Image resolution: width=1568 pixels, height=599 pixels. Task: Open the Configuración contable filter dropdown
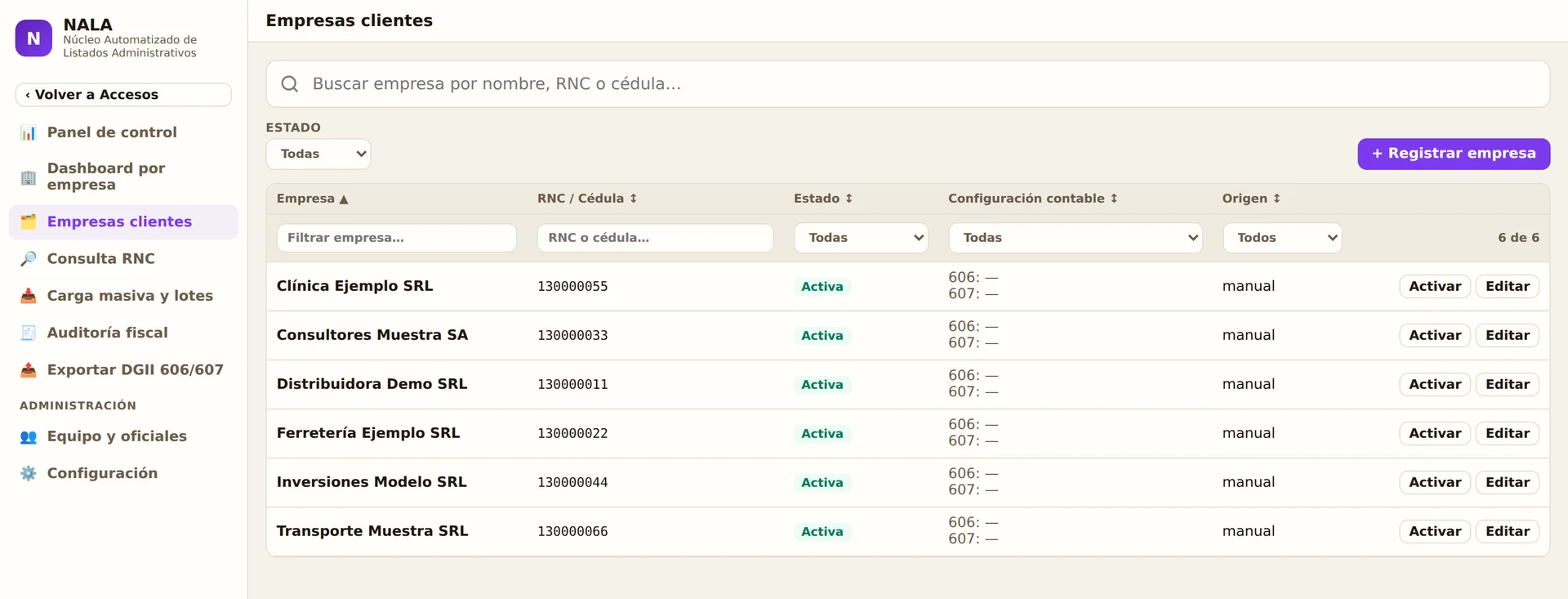pos(1076,238)
